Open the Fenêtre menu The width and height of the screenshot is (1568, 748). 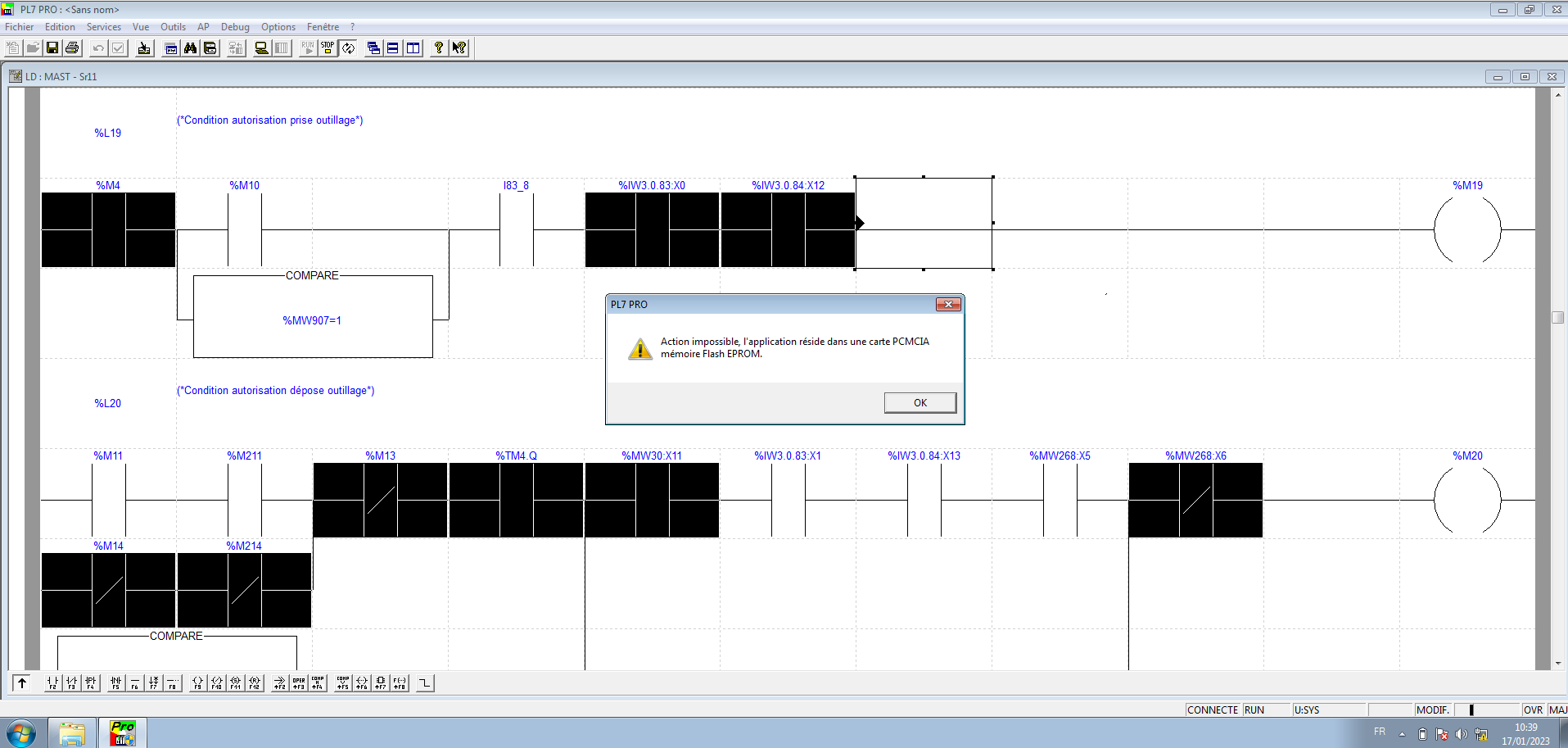pos(323,27)
